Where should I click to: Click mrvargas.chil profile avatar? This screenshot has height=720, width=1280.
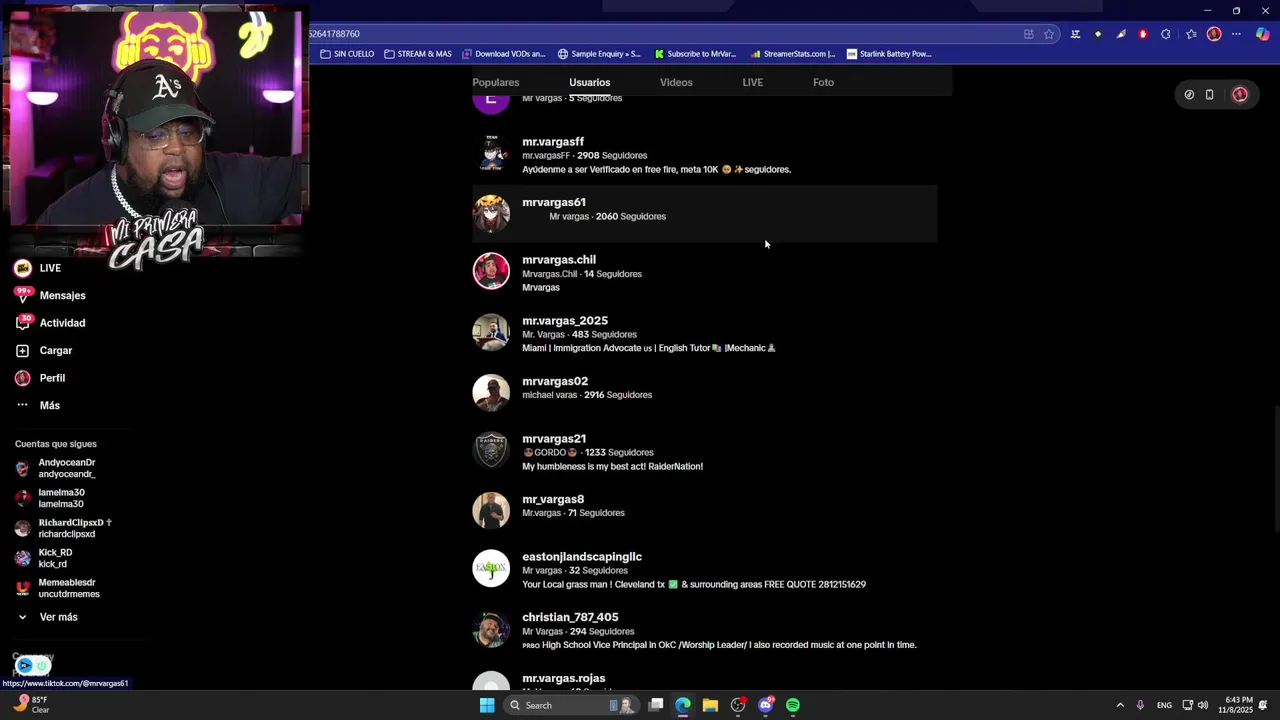coord(491,271)
